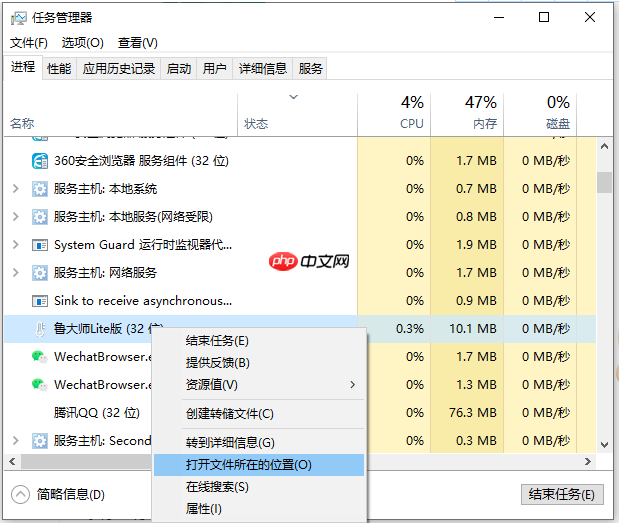Choose 提供反馈(B) in the context menu
The height and width of the screenshot is (523, 619).
[x=259, y=363]
